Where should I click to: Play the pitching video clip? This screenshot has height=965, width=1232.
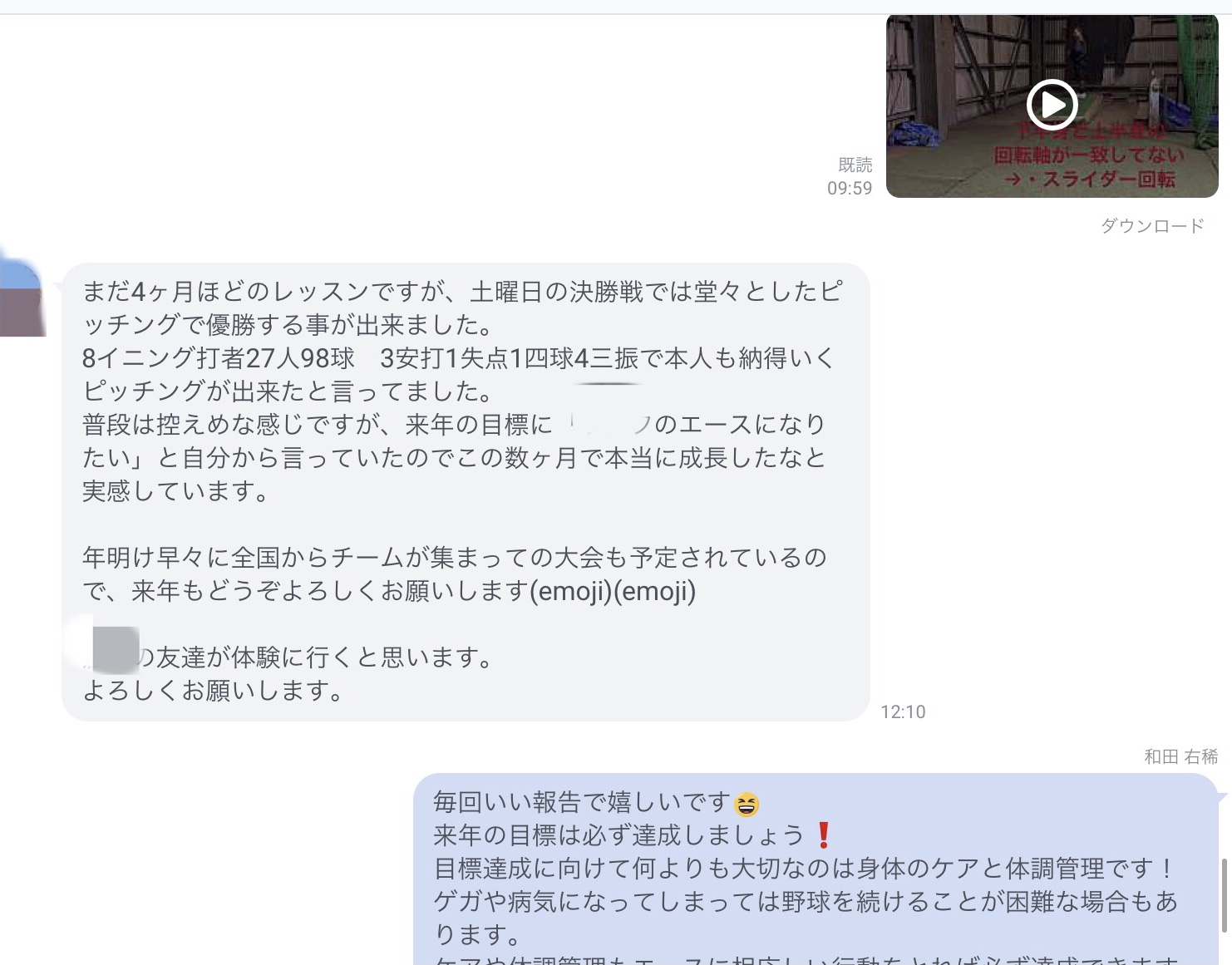point(1052,105)
